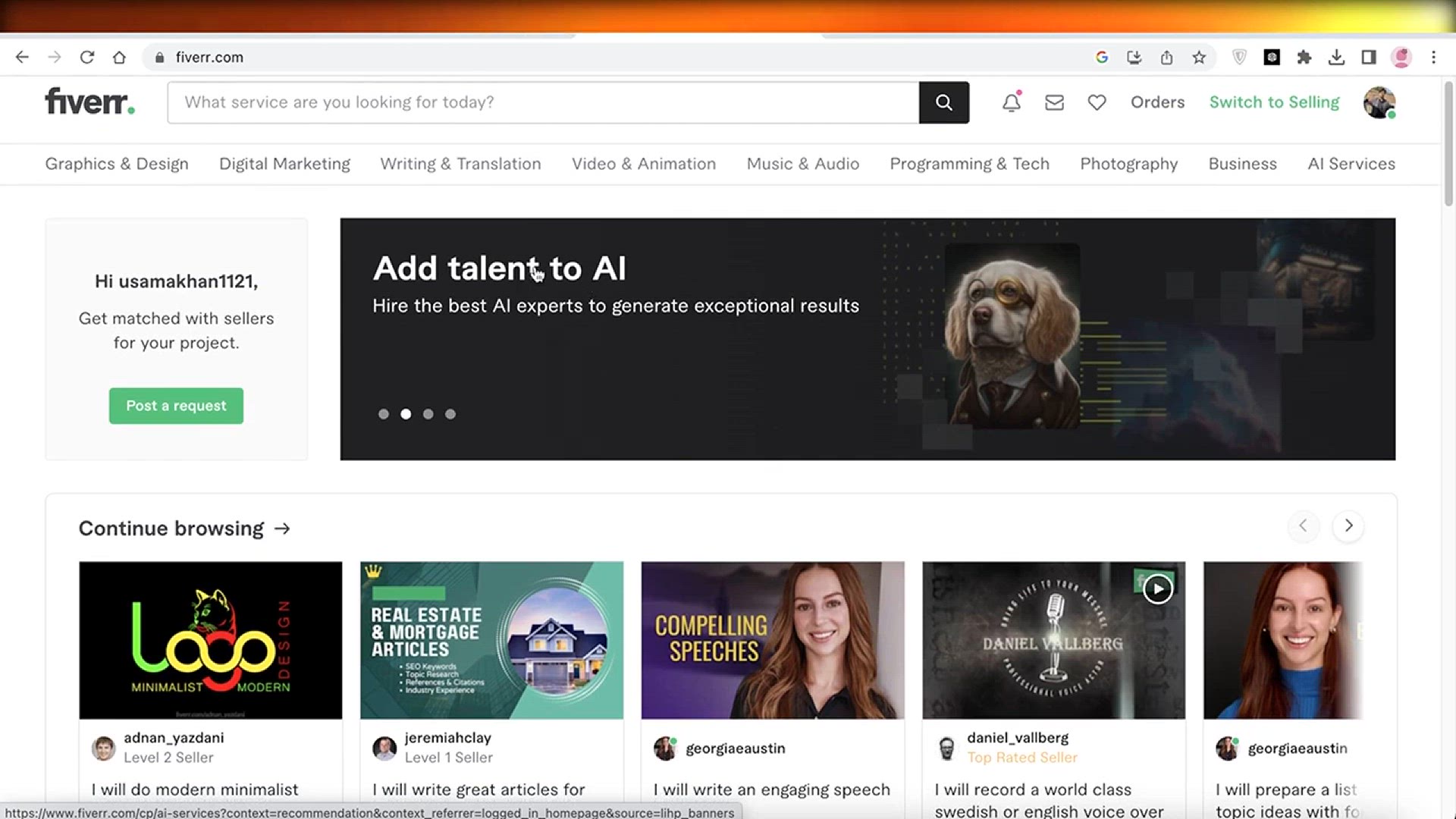This screenshot has width=1456, height=819.
Task: Click the search services input field
Action: click(x=543, y=102)
